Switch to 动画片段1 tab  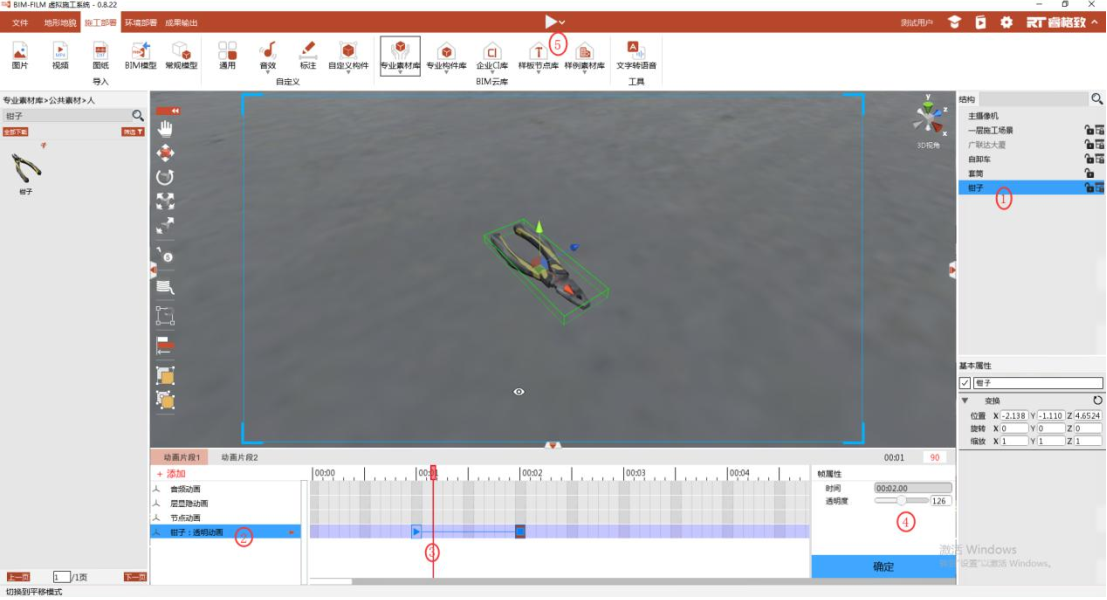pos(181,457)
